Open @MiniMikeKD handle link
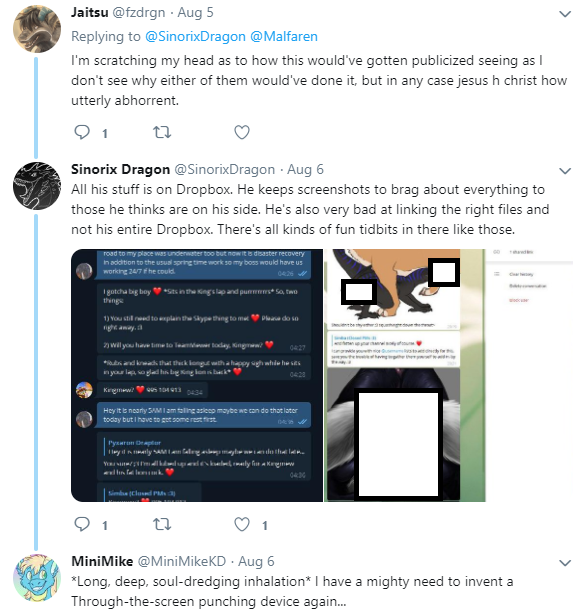 (182, 561)
